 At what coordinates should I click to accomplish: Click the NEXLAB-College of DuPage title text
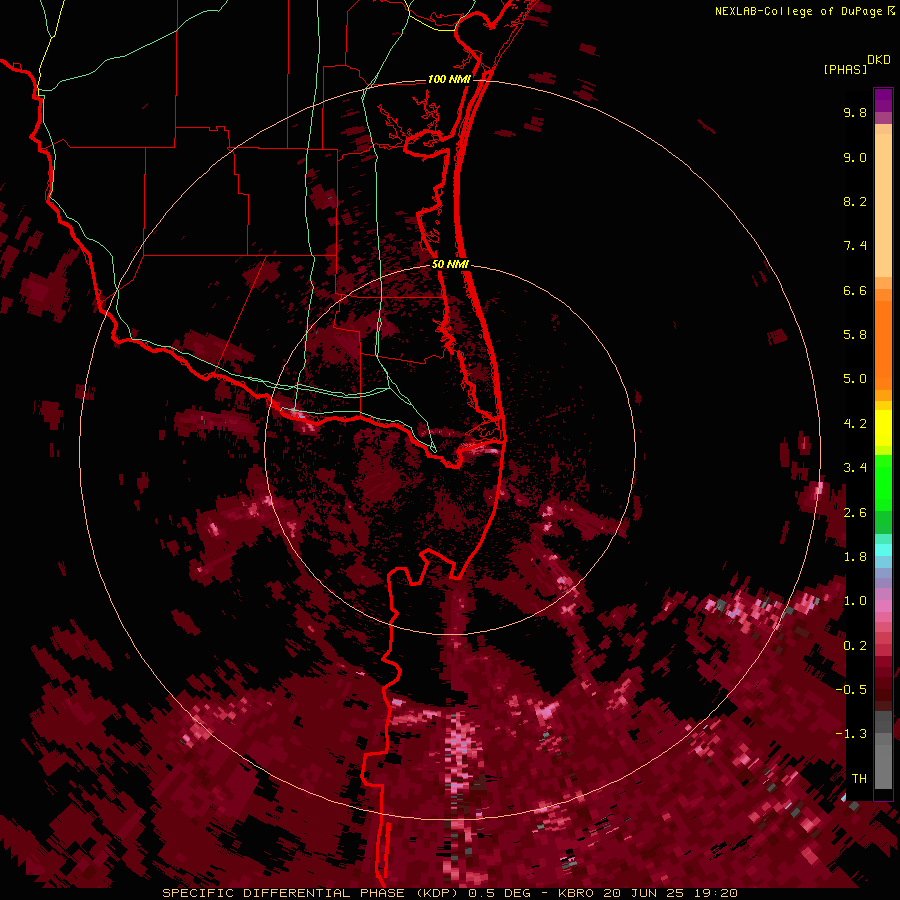click(x=798, y=11)
